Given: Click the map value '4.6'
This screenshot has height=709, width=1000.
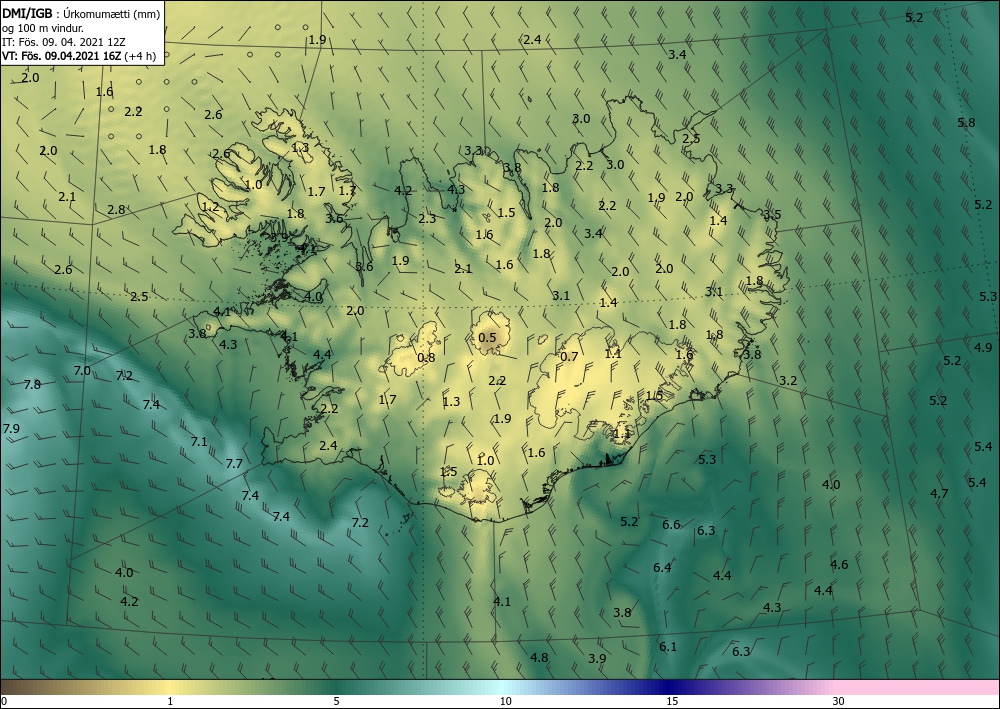Looking at the screenshot, I should click(839, 564).
